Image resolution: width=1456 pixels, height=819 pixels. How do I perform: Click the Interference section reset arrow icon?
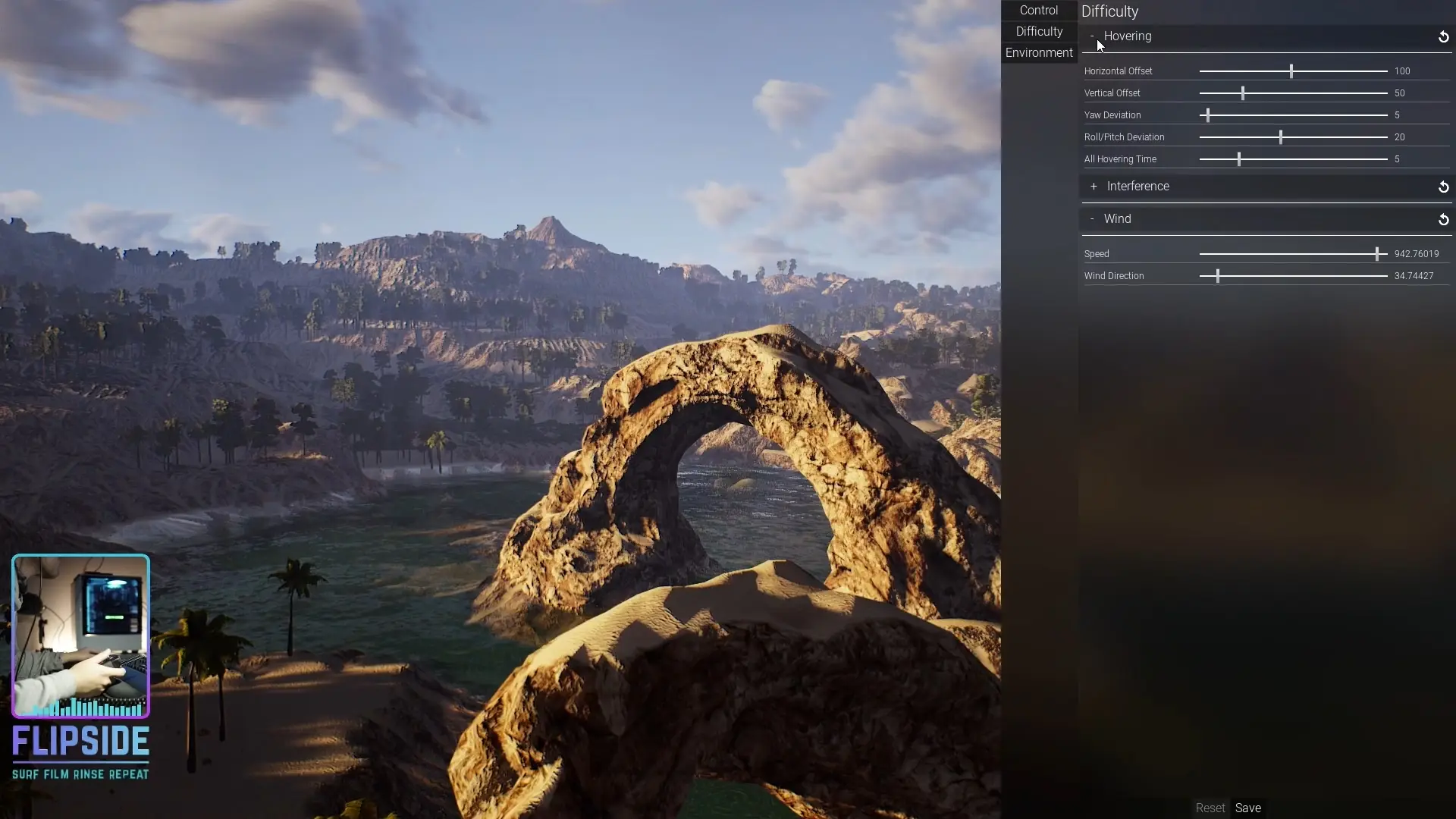(x=1443, y=187)
